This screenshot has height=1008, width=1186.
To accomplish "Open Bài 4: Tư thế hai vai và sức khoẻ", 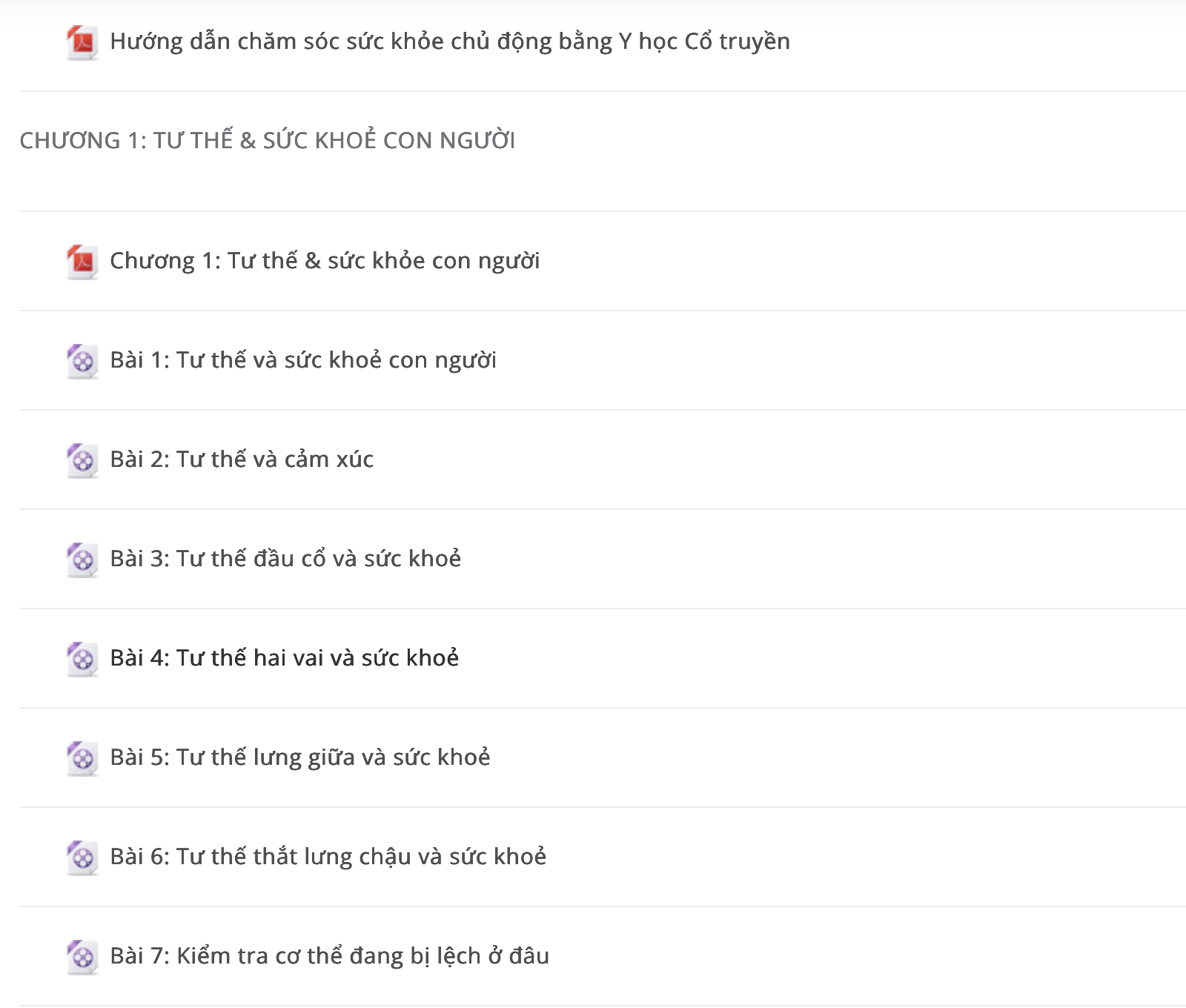I will 285,657.
